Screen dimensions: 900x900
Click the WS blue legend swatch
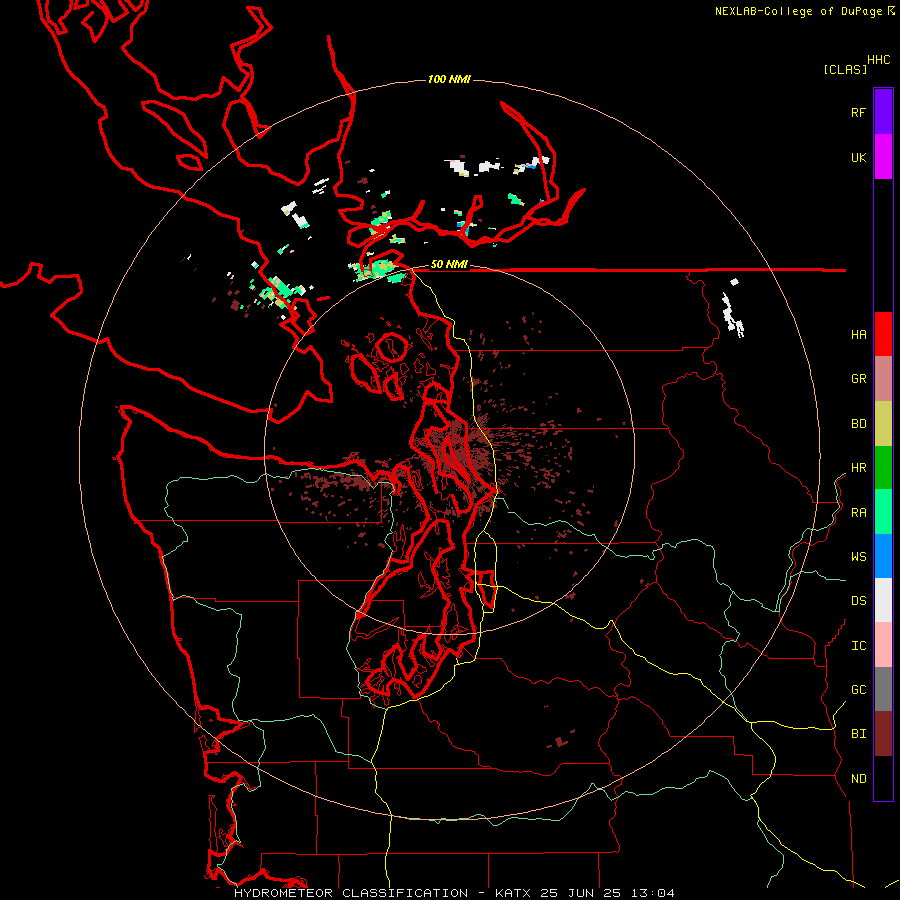[x=883, y=556]
